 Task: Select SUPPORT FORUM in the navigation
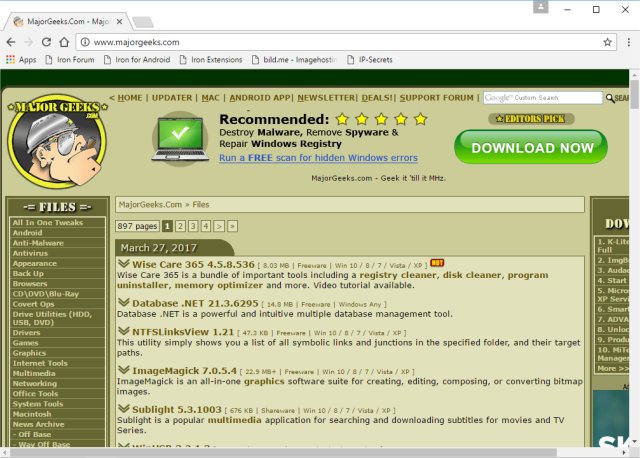pyautogui.click(x=436, y=98)
